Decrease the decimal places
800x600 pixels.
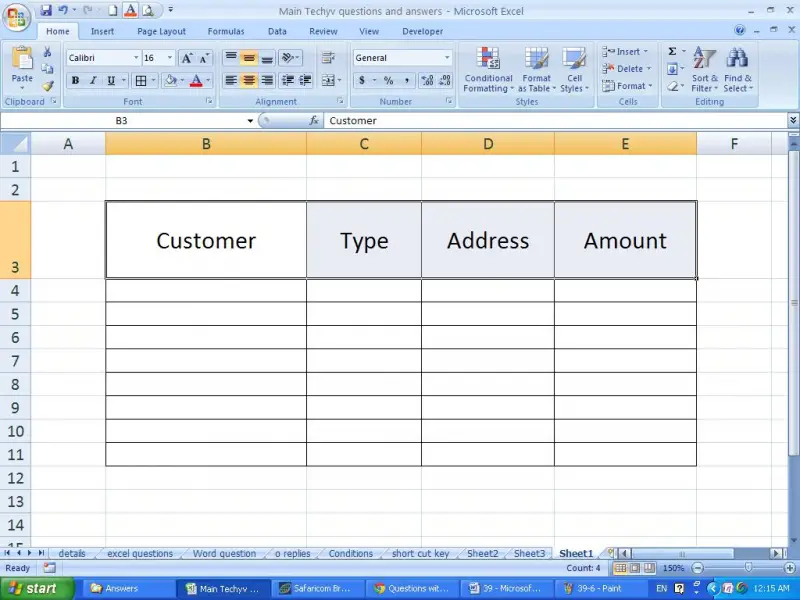[x=445, y=81]
